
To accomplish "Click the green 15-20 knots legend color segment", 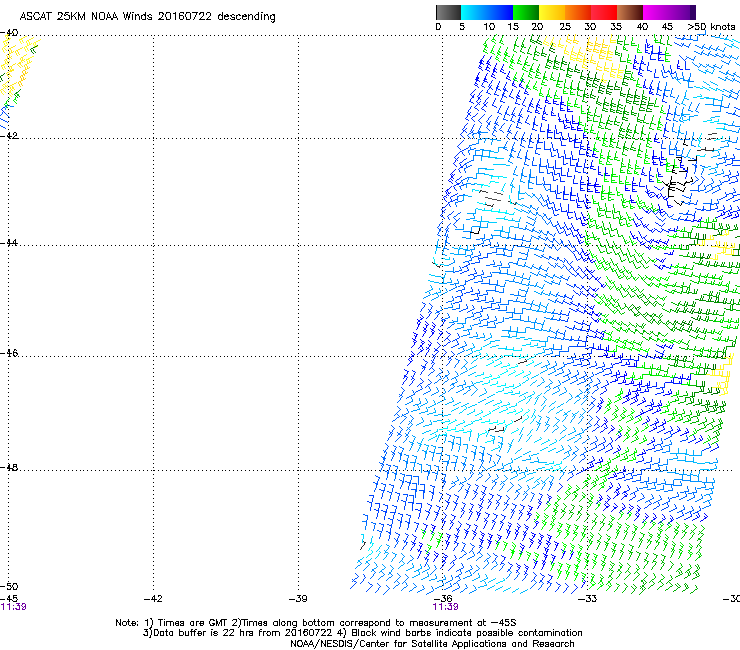I will [526, 12].
